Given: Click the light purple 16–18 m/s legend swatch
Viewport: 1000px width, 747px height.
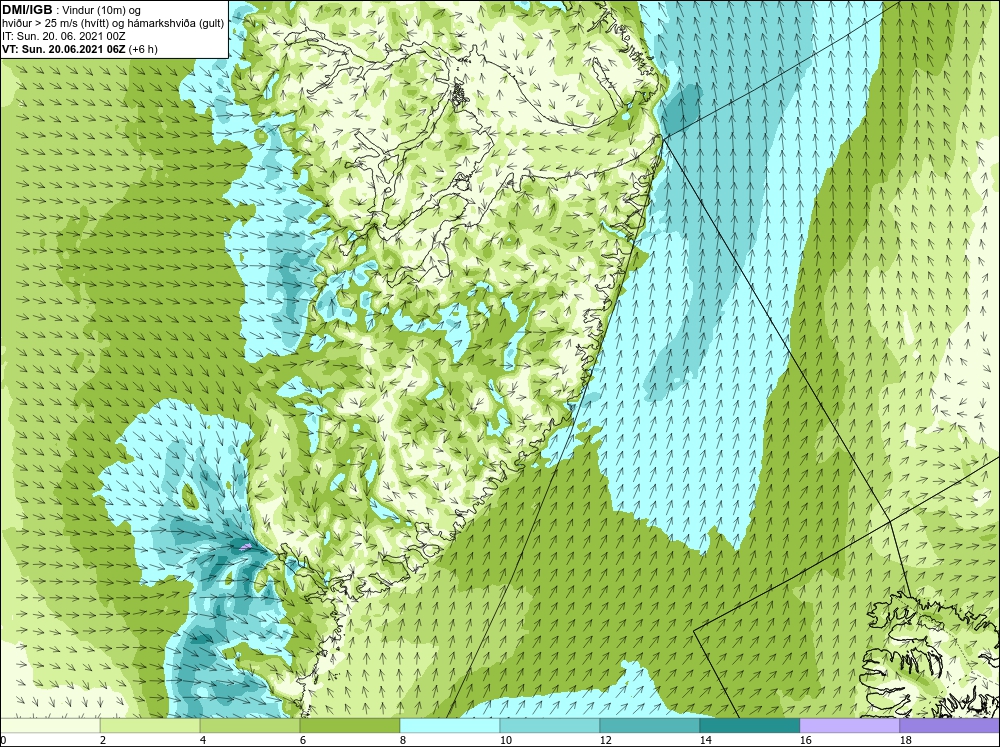Looking at the screenshot, I should [849, 725].
